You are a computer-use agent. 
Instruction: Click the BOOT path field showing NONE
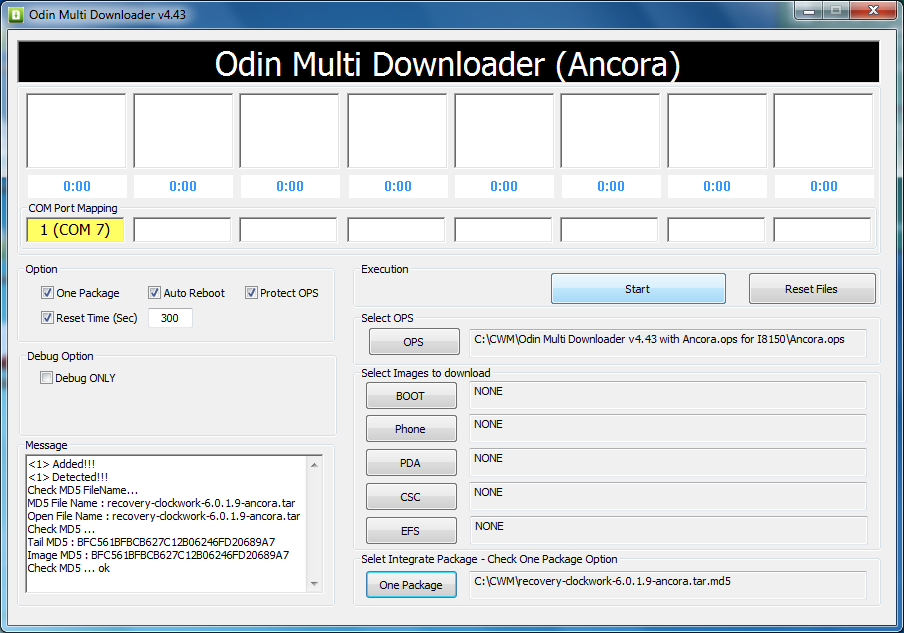pyautogui.click(x=668, y=395)
